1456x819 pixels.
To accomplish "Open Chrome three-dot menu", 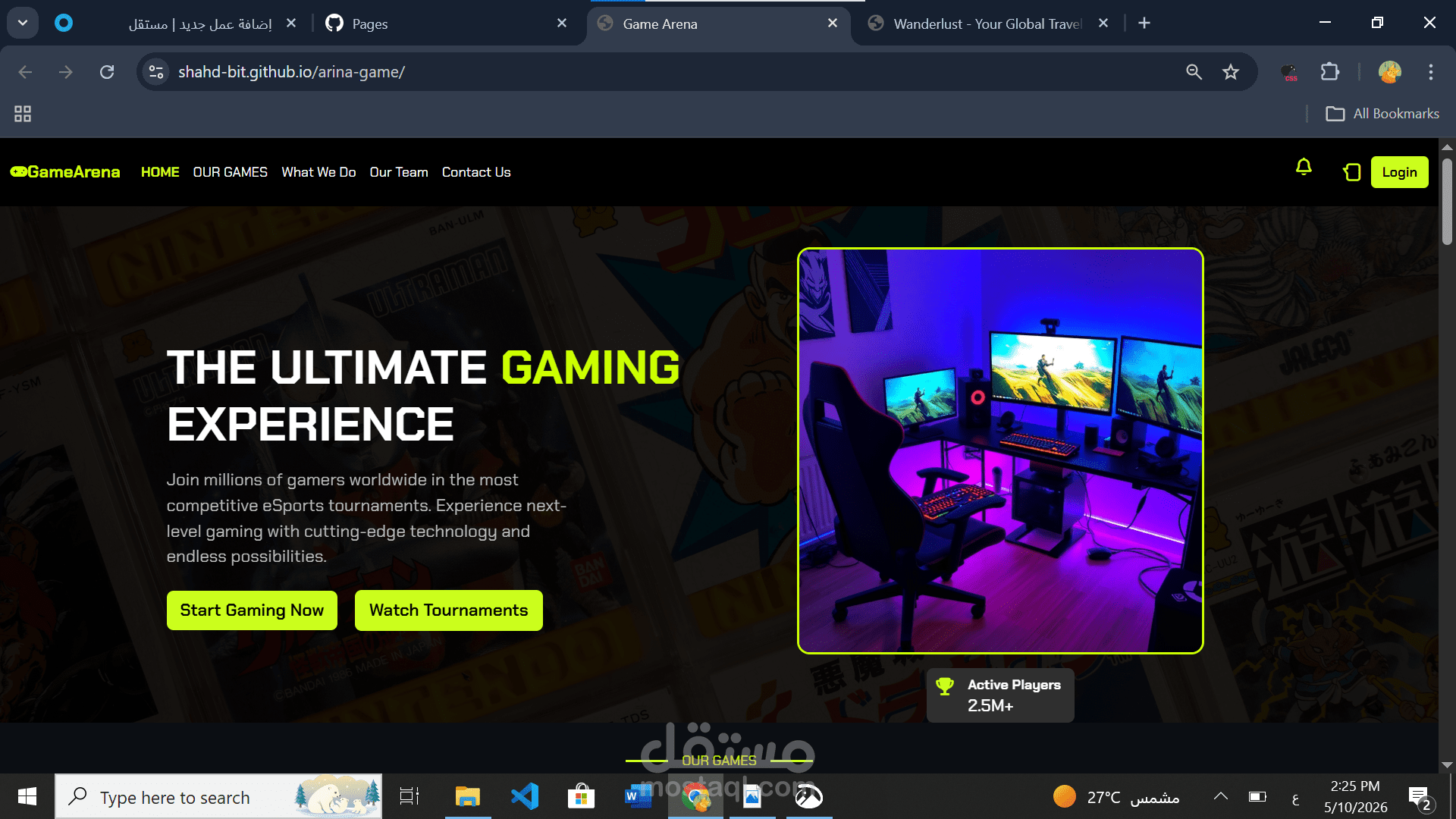I will click(1430, 72).
